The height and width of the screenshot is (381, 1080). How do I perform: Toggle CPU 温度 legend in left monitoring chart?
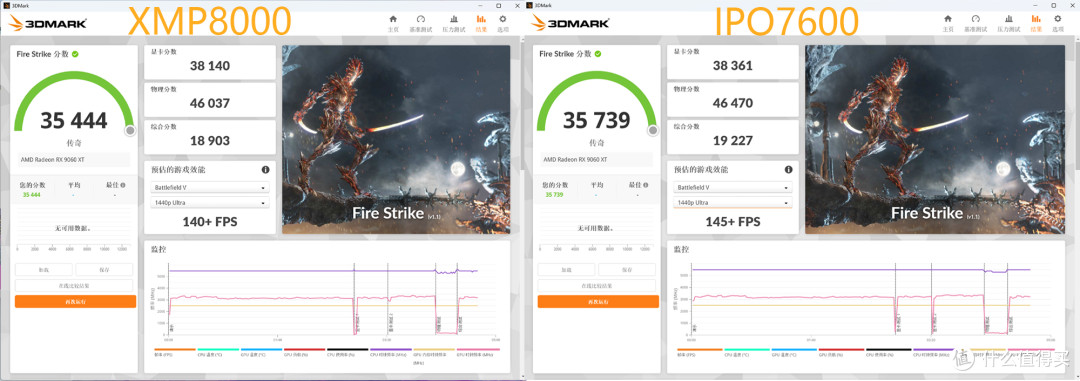click(218, 352)
